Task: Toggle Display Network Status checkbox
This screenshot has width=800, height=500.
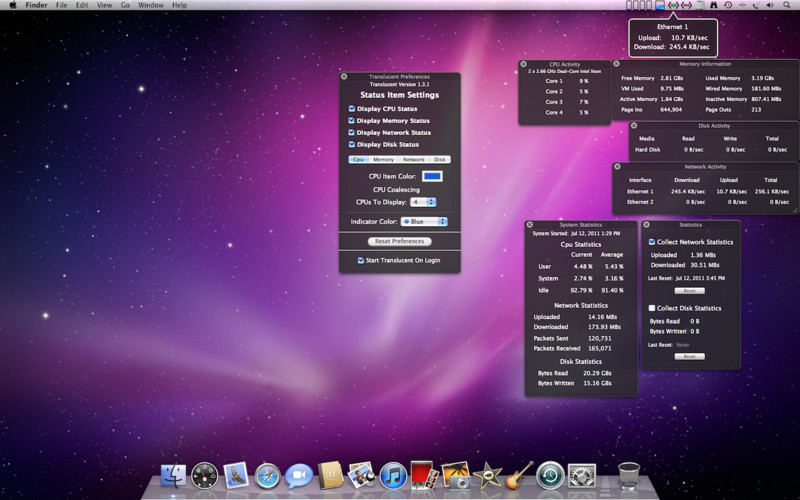Action: click(x=352, y=132)
